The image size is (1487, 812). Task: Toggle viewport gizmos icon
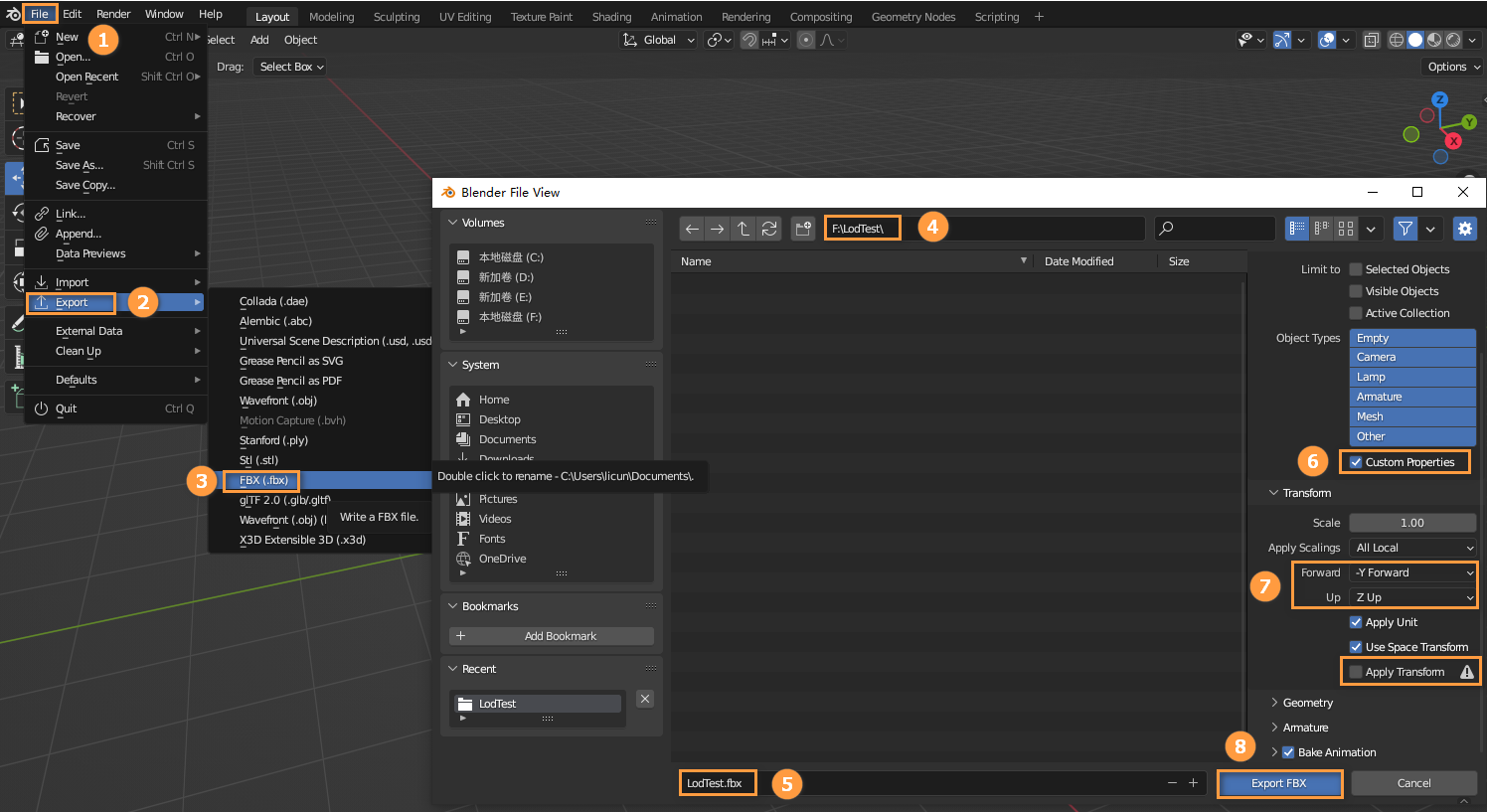click(1282, 40)
